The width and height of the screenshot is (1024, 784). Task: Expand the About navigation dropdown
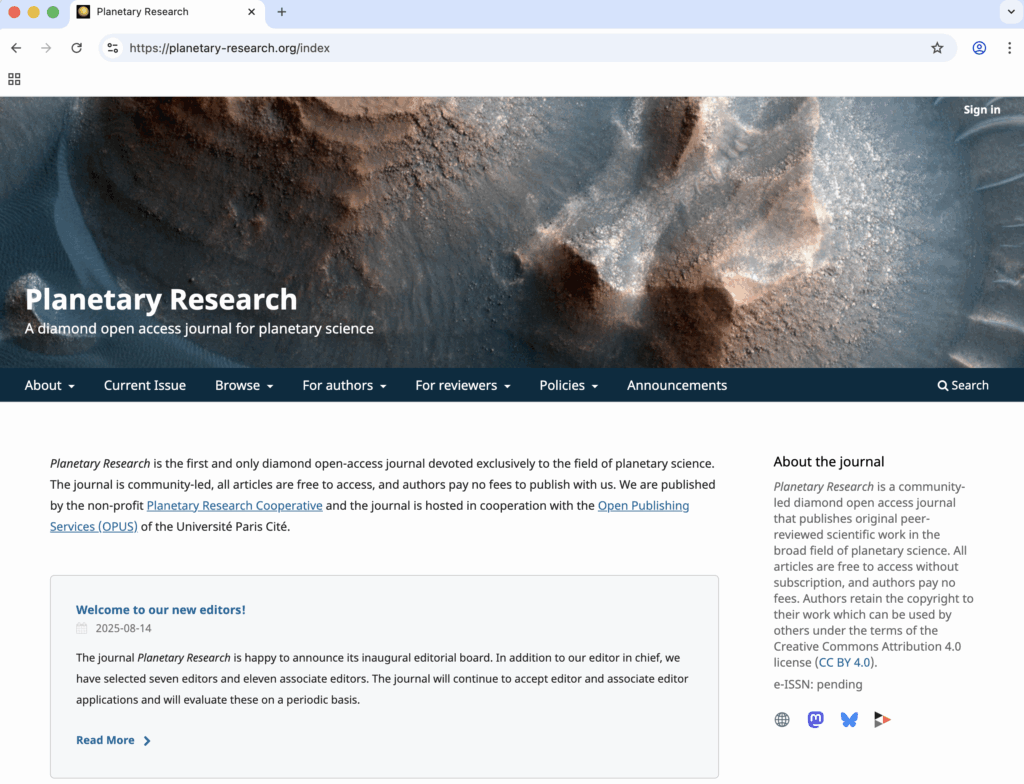[48, 385]
